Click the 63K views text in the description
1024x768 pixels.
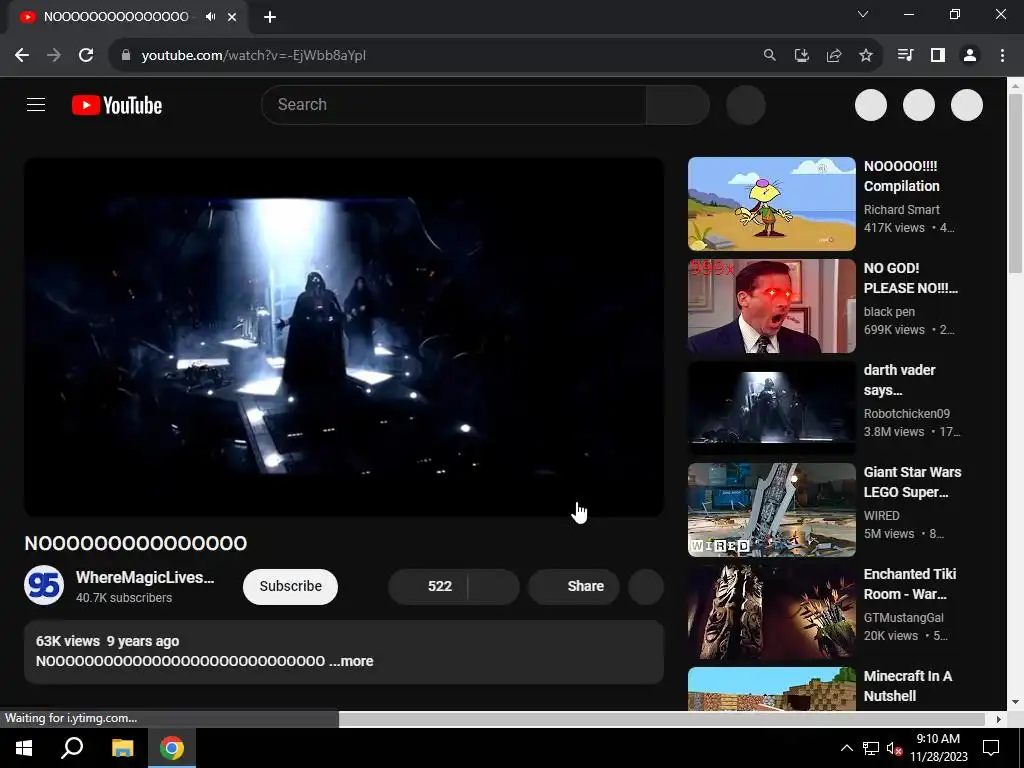[x=68, y=641]
